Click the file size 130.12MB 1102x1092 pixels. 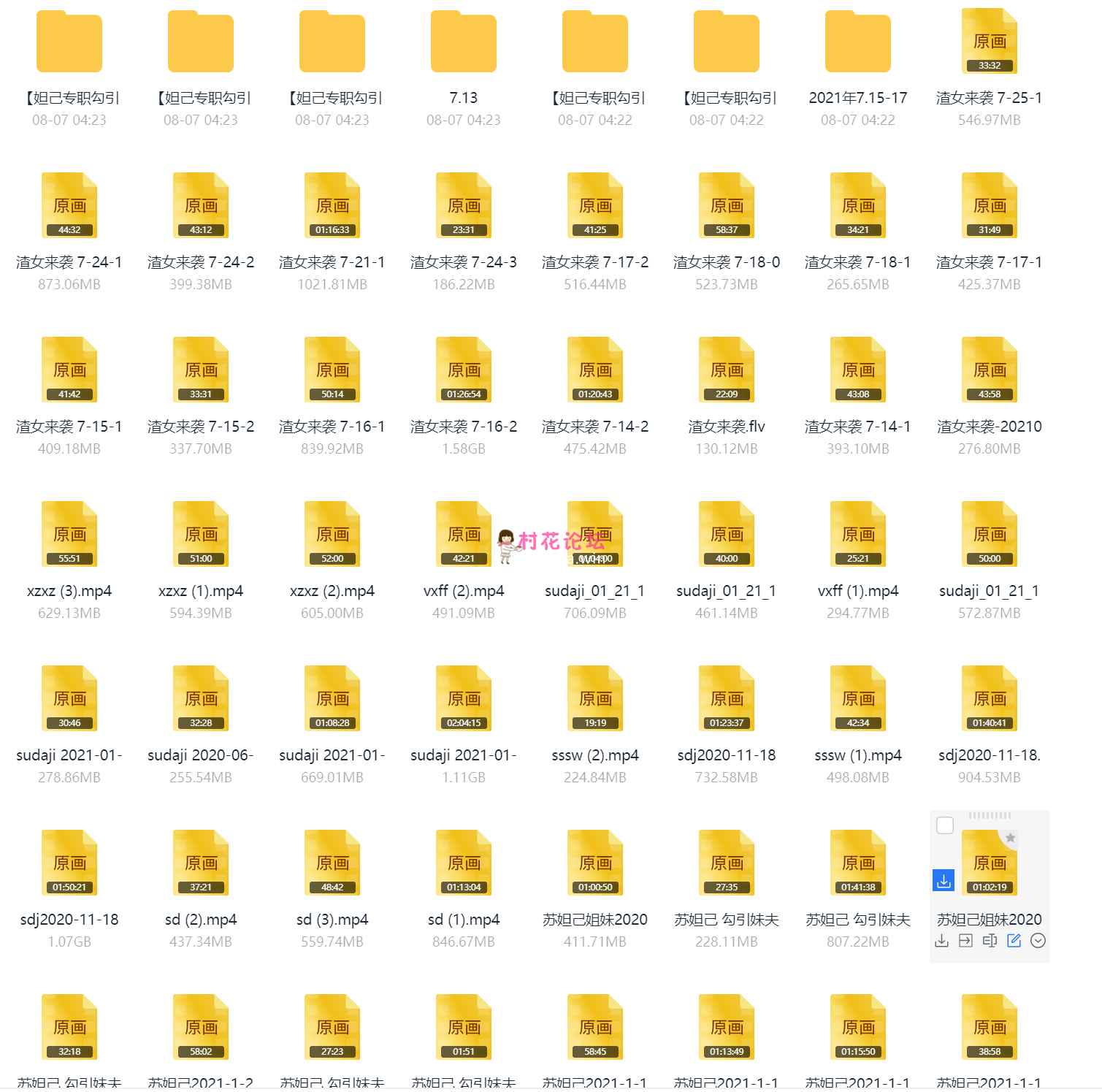727,448
